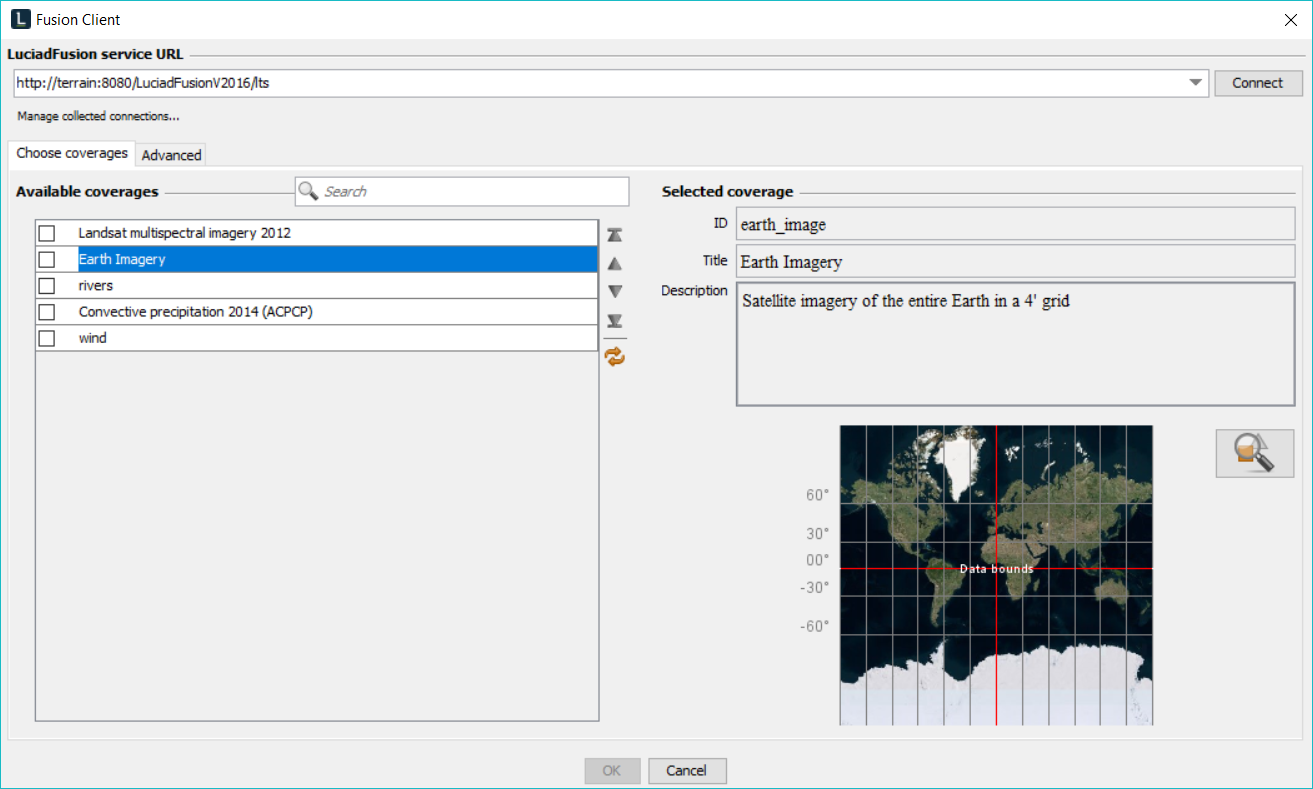Select the wind row
This screenshot has width=1313, height=789.
316,338
